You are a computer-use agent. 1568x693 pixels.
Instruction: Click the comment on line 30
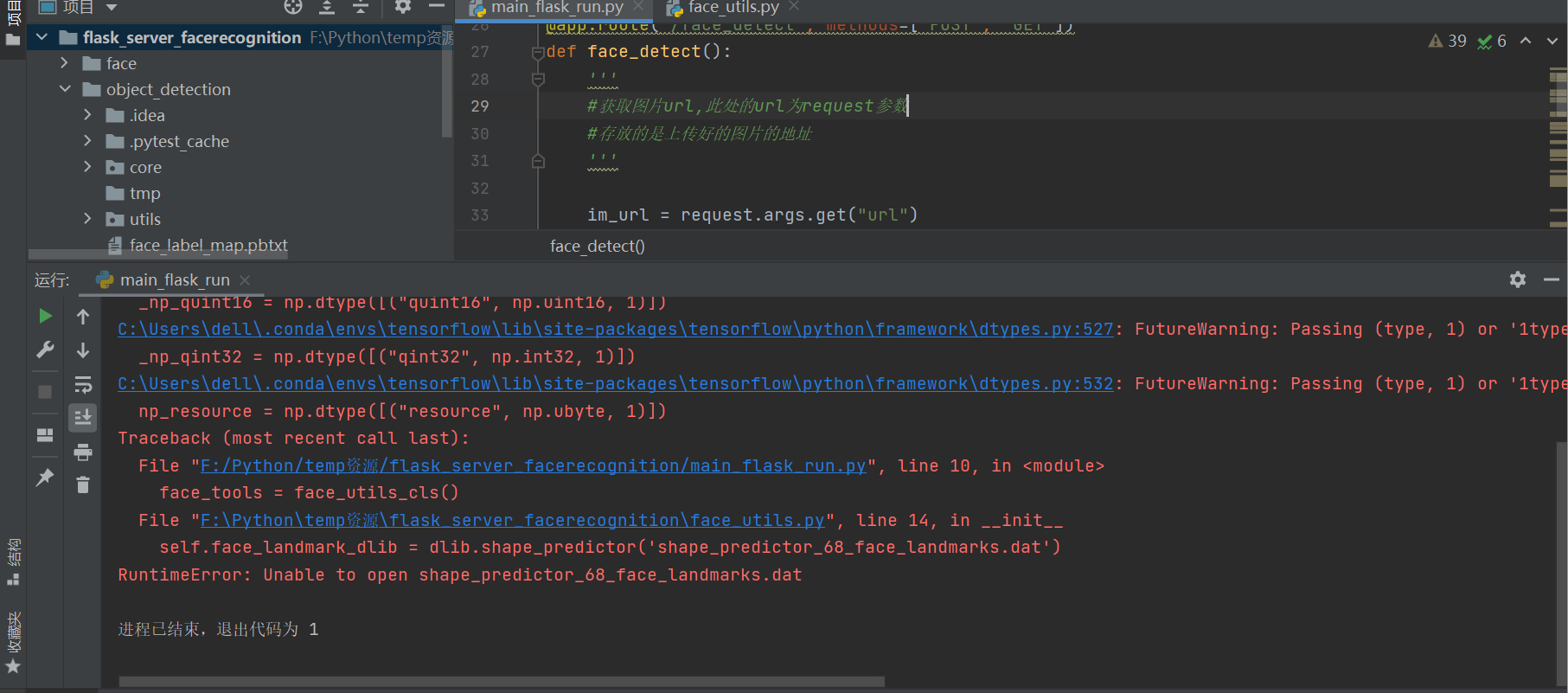[x=700, y=133]
